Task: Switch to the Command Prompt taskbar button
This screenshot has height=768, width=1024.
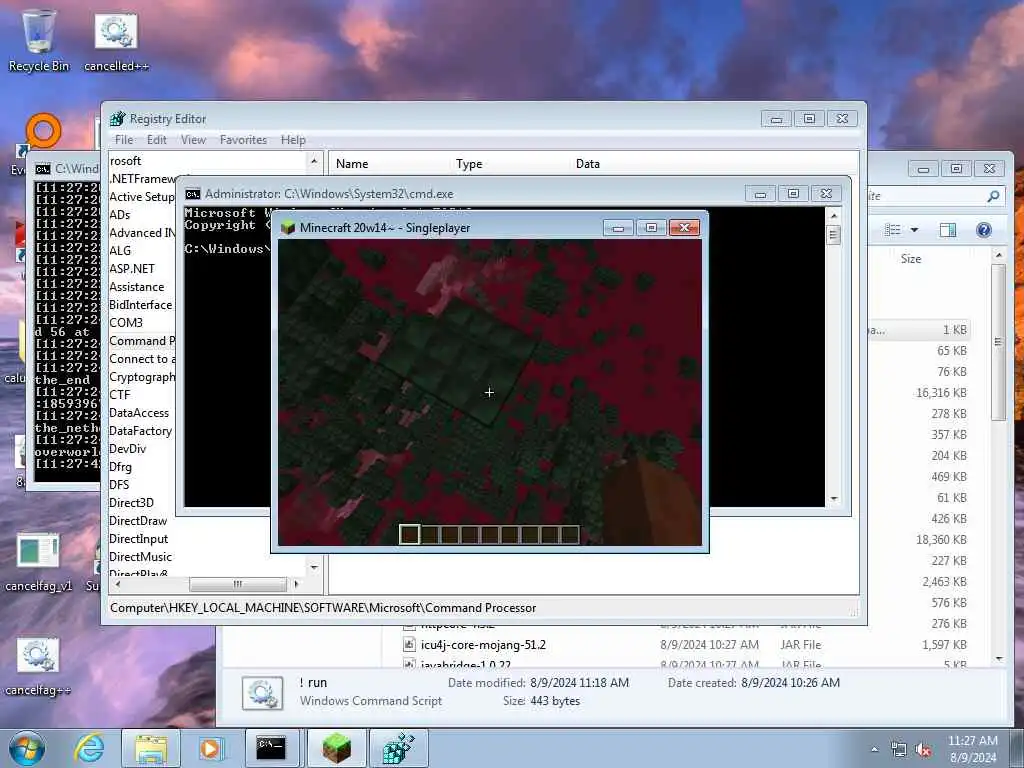Action: click(271, 748)
